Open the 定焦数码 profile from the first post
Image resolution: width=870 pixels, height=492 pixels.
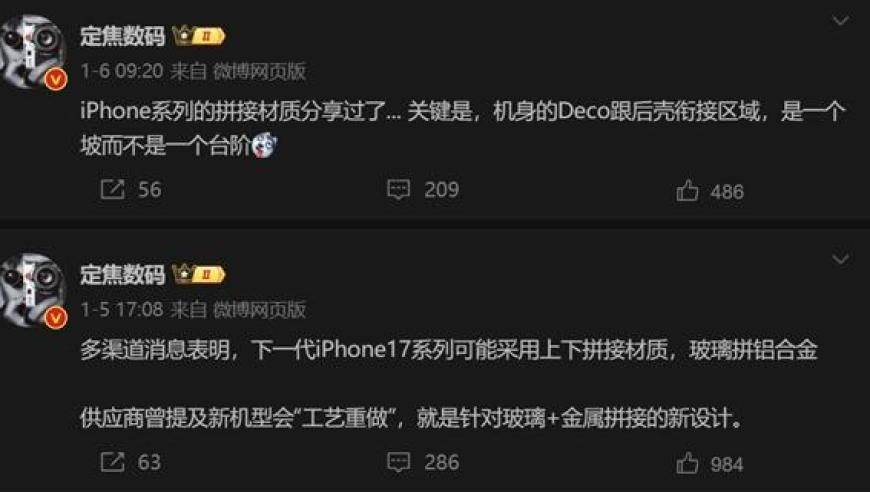pyautogui.click(x=123, y=36)
